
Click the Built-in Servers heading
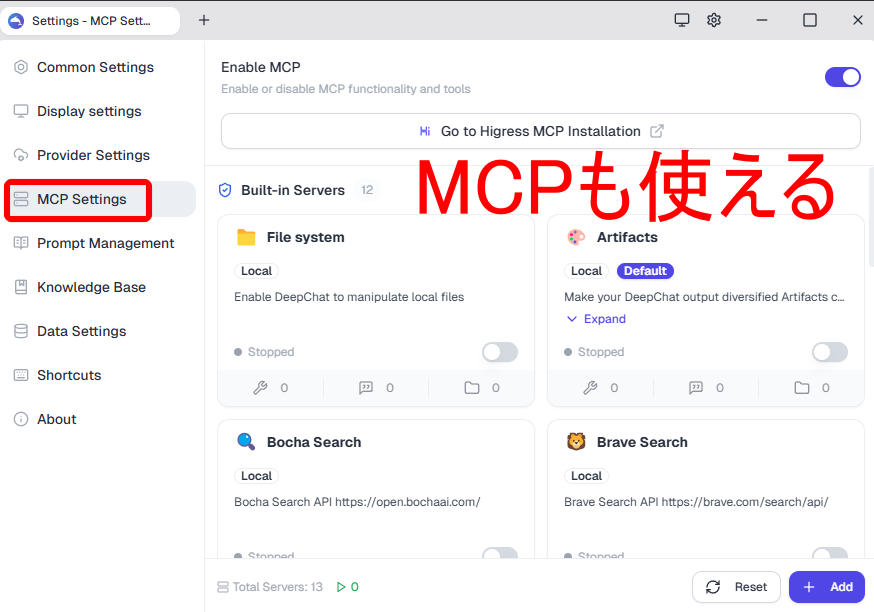point(293,191)
